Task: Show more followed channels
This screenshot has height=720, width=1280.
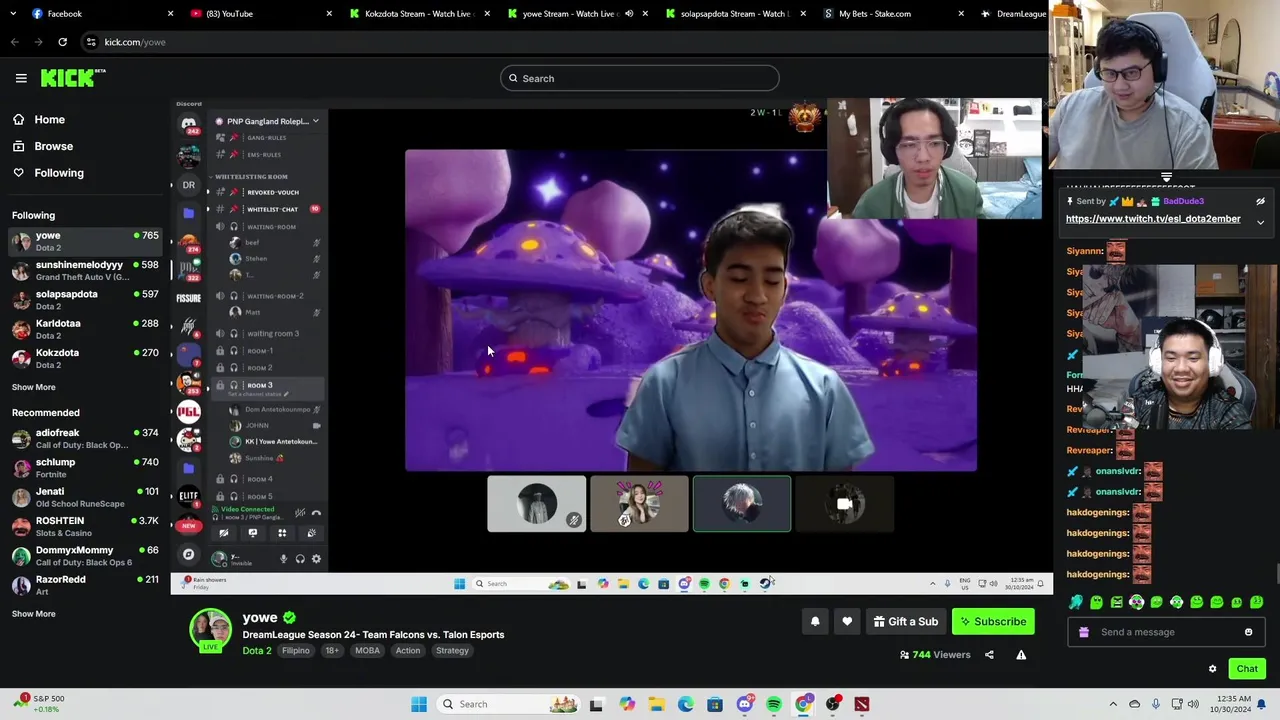Action: [34, 387]
